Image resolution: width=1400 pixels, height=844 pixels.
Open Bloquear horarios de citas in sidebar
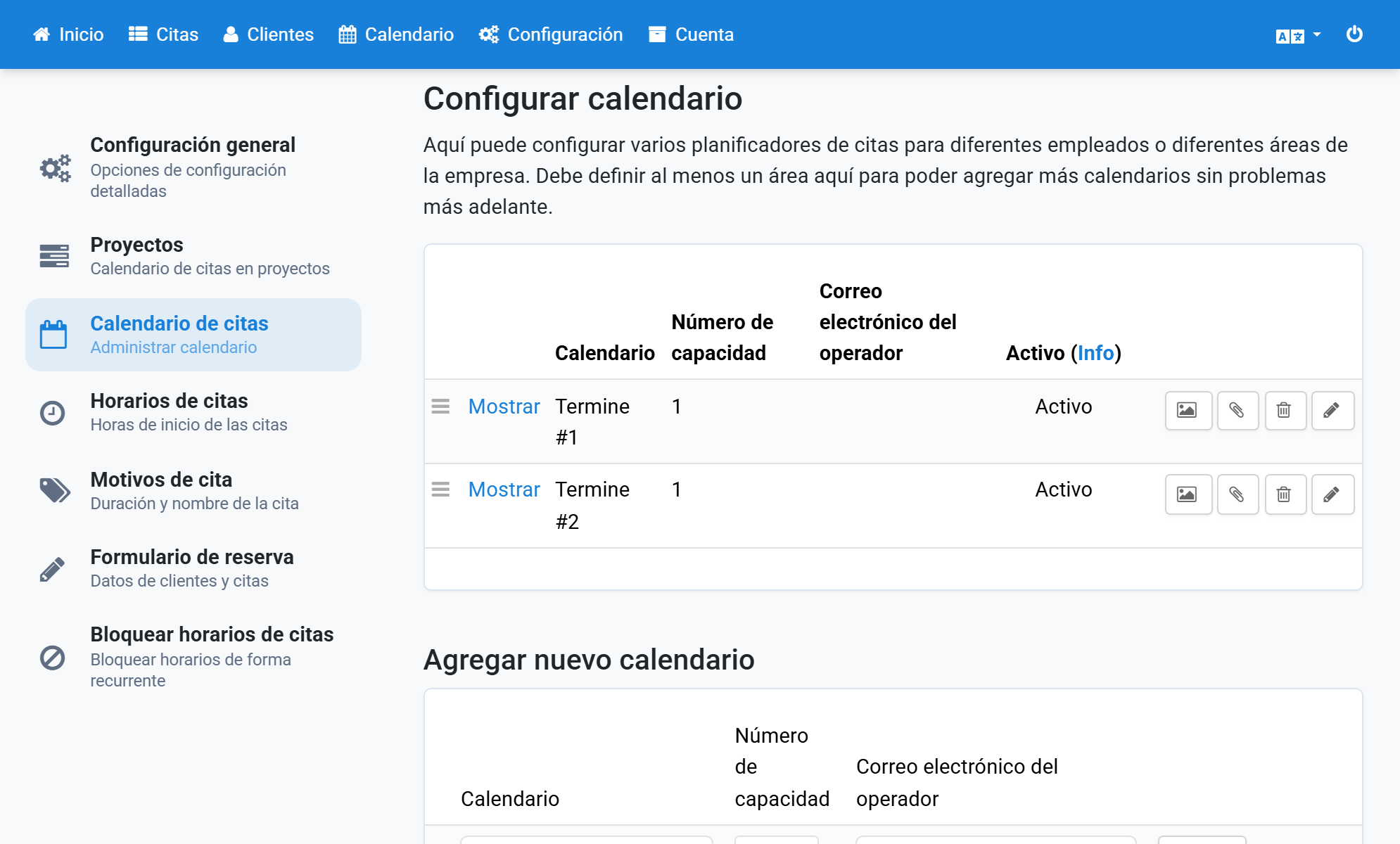click(x=193, y=657)
